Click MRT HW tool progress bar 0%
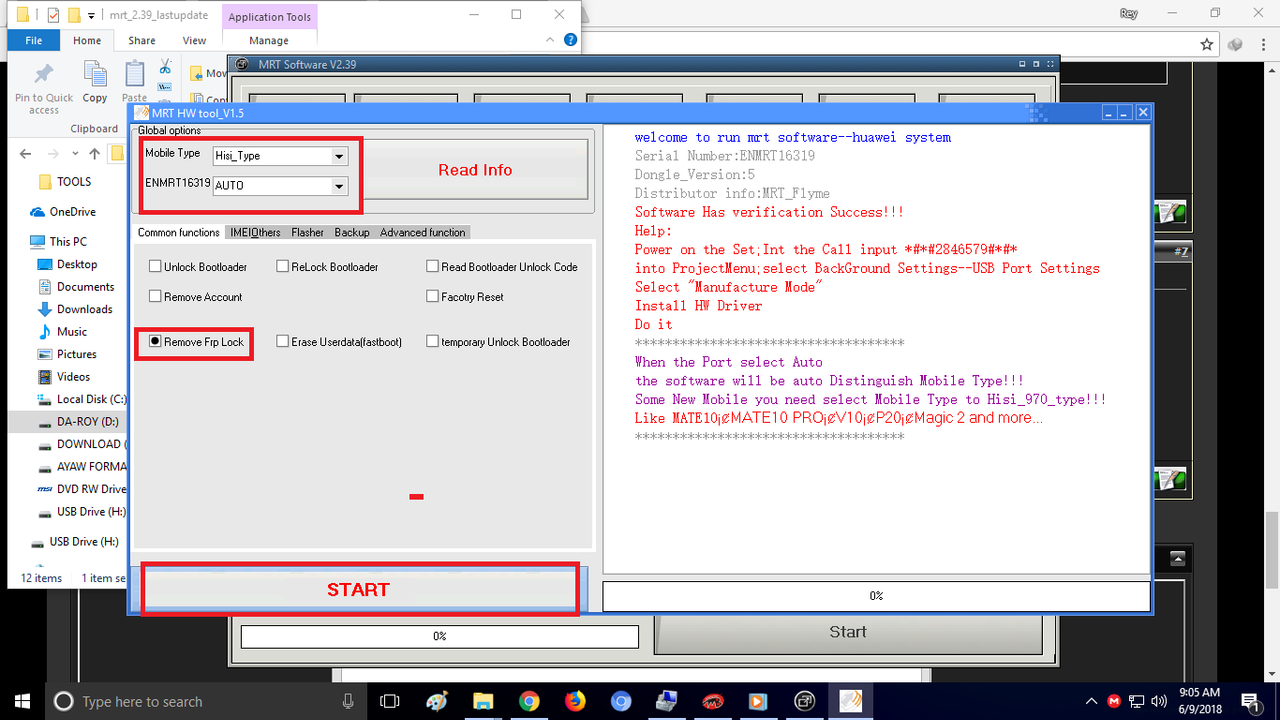Image resolution: width=1280 pixels, height=720 pixels. coord(876,596)
